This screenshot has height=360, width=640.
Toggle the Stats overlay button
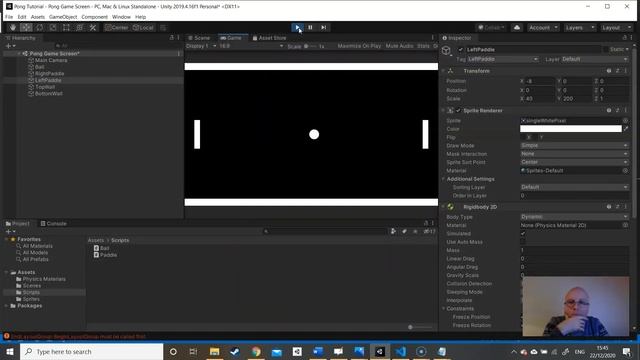(x=423, y=46)
